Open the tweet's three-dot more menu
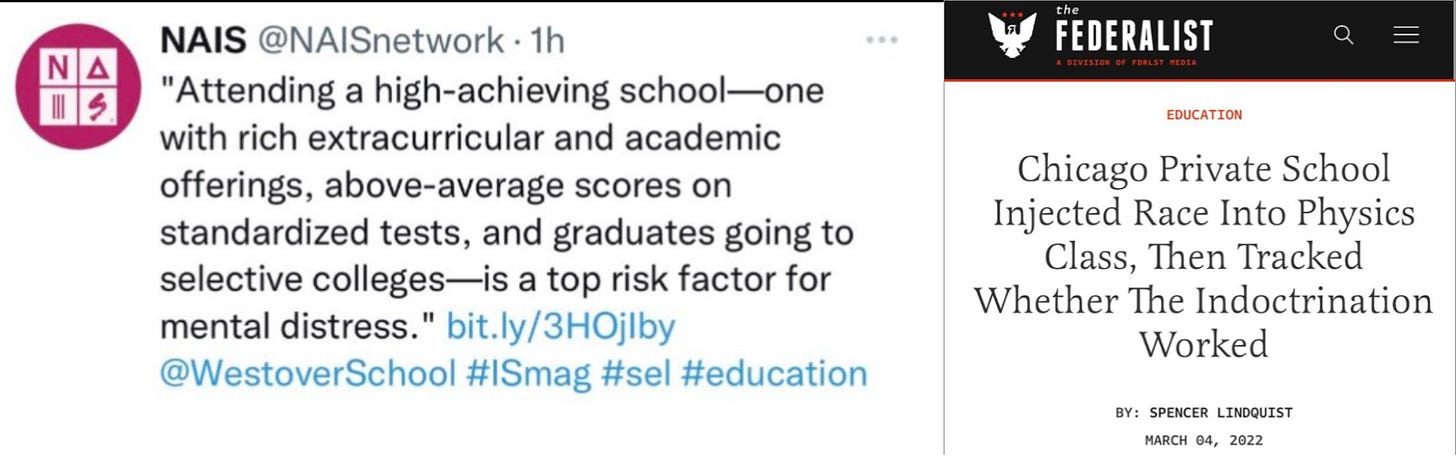Viewport: 1456px width, 457px height. point(883,41)
